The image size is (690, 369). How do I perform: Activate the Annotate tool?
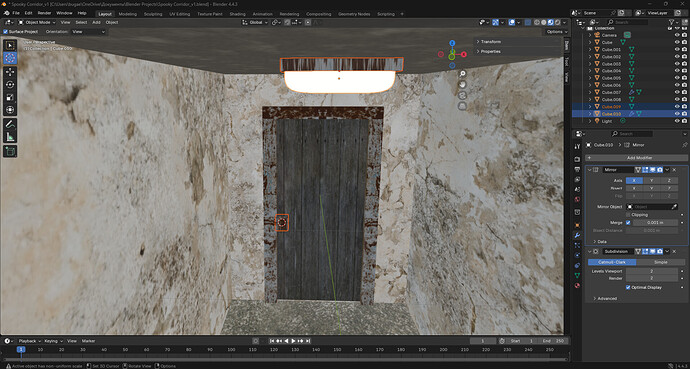[11, 124]
